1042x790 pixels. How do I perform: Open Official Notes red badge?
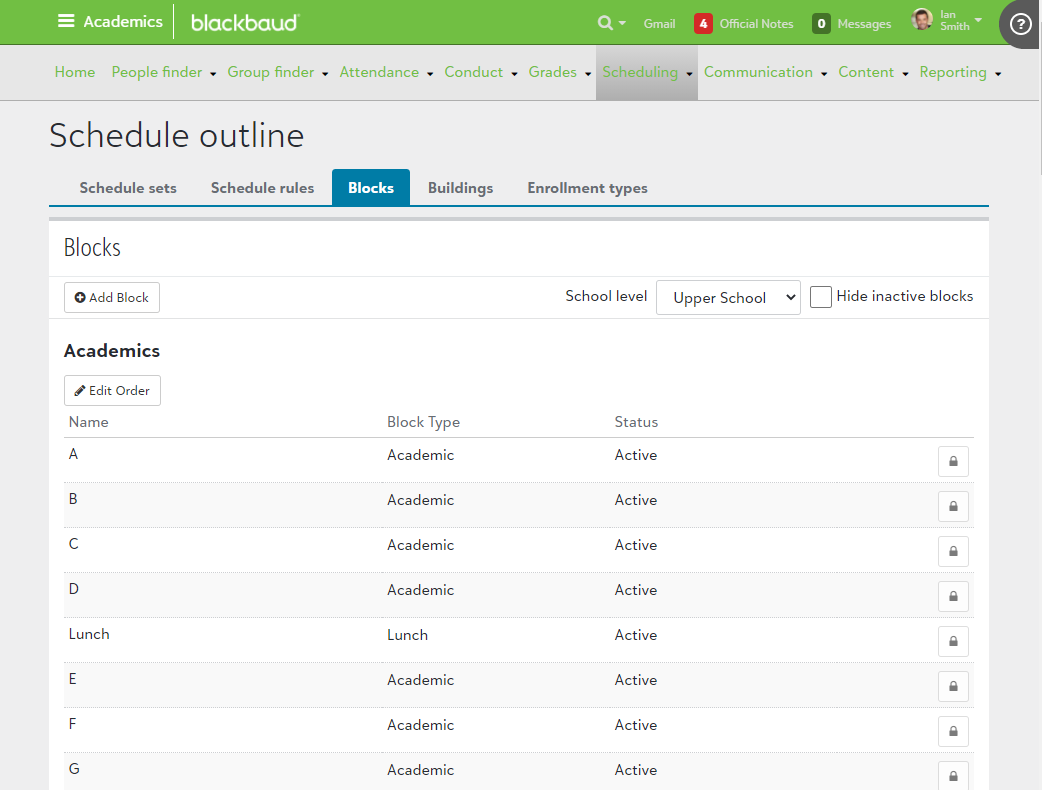(x=704, y=23)
